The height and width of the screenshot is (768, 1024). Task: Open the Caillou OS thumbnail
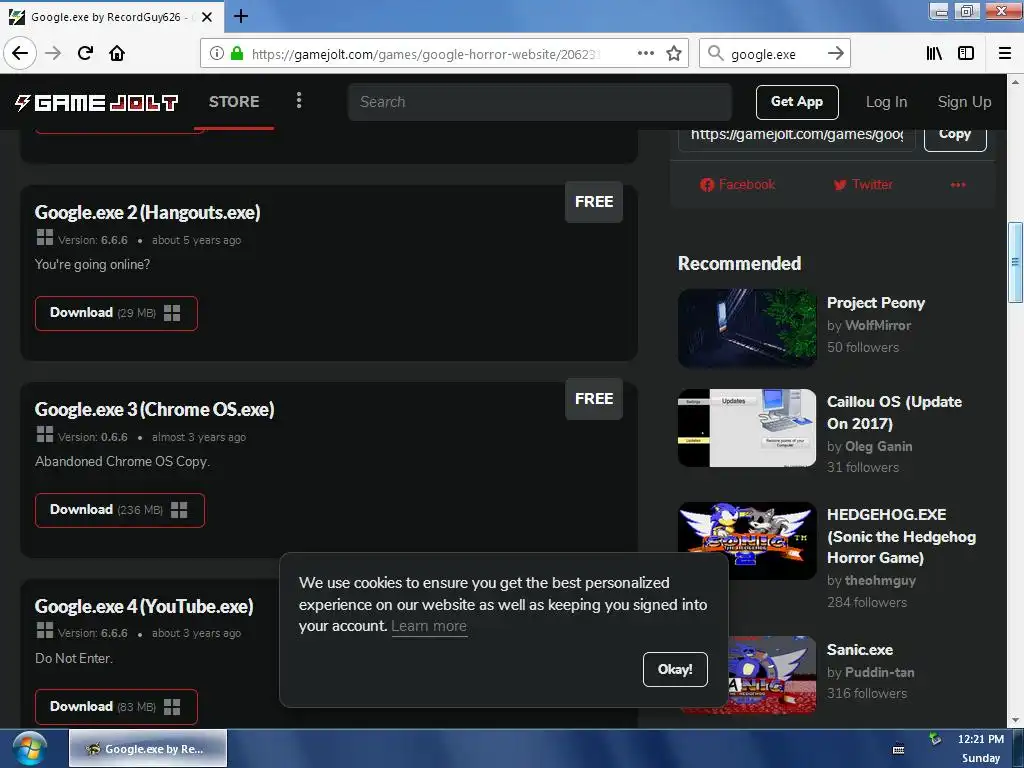click(747, 428)
